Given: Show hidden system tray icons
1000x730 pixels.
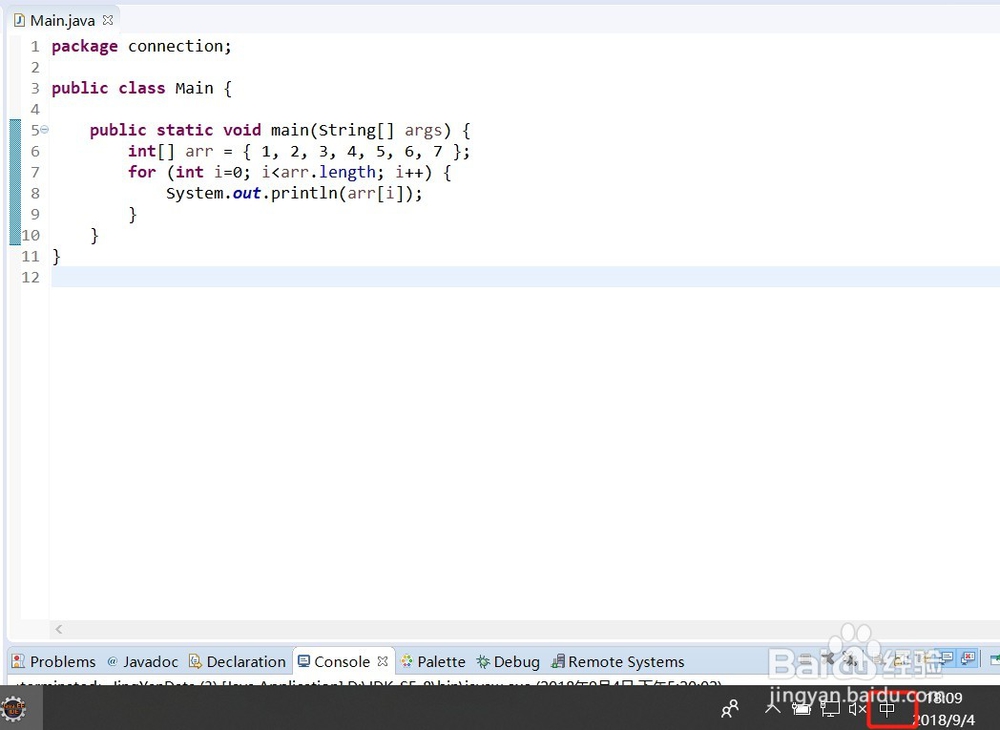Looking at the screenshot, I should (772, 709).
